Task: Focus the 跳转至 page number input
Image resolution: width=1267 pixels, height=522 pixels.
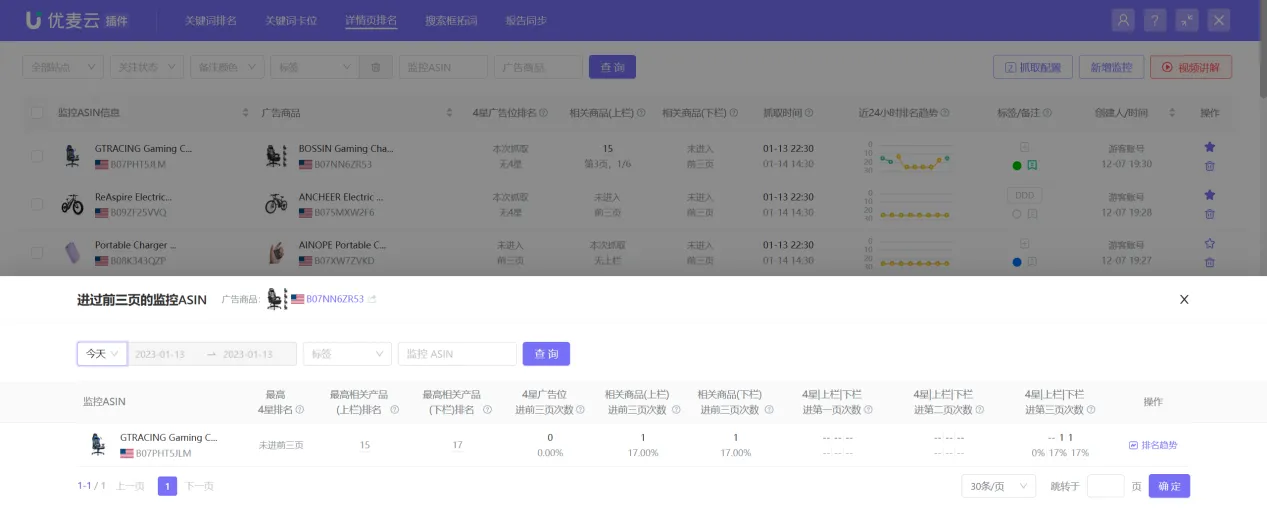Action: coord(1105,486)
